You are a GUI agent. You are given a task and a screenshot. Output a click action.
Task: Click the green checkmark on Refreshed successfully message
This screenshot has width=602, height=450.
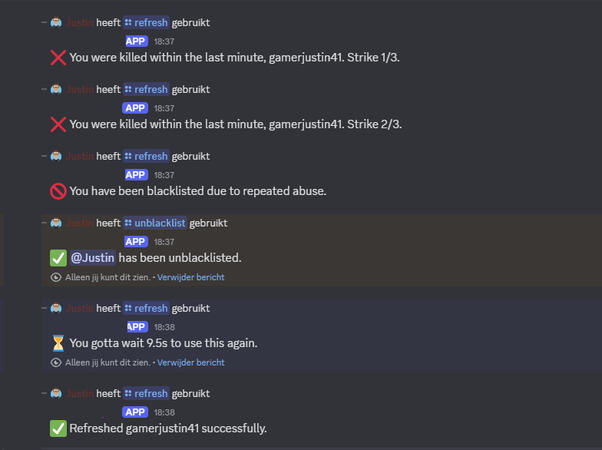pos(58,429)
